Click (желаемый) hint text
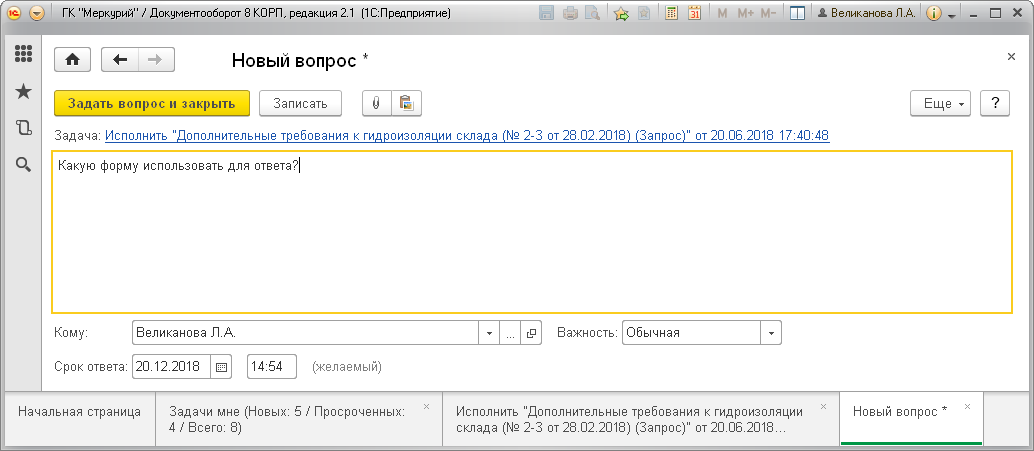Screen dimensions: 1034x451 347,367
